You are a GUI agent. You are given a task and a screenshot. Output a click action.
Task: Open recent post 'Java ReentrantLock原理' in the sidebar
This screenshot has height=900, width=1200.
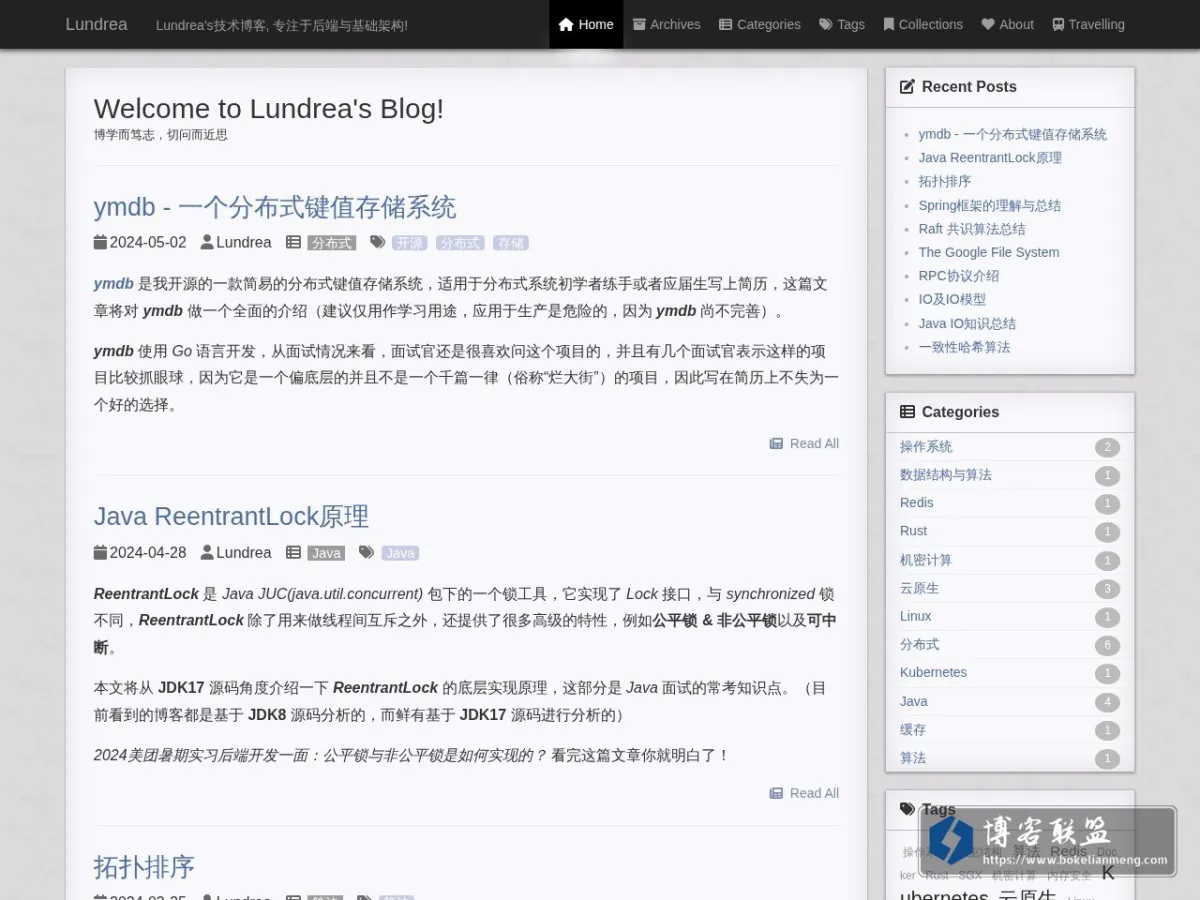pos(990,157)
